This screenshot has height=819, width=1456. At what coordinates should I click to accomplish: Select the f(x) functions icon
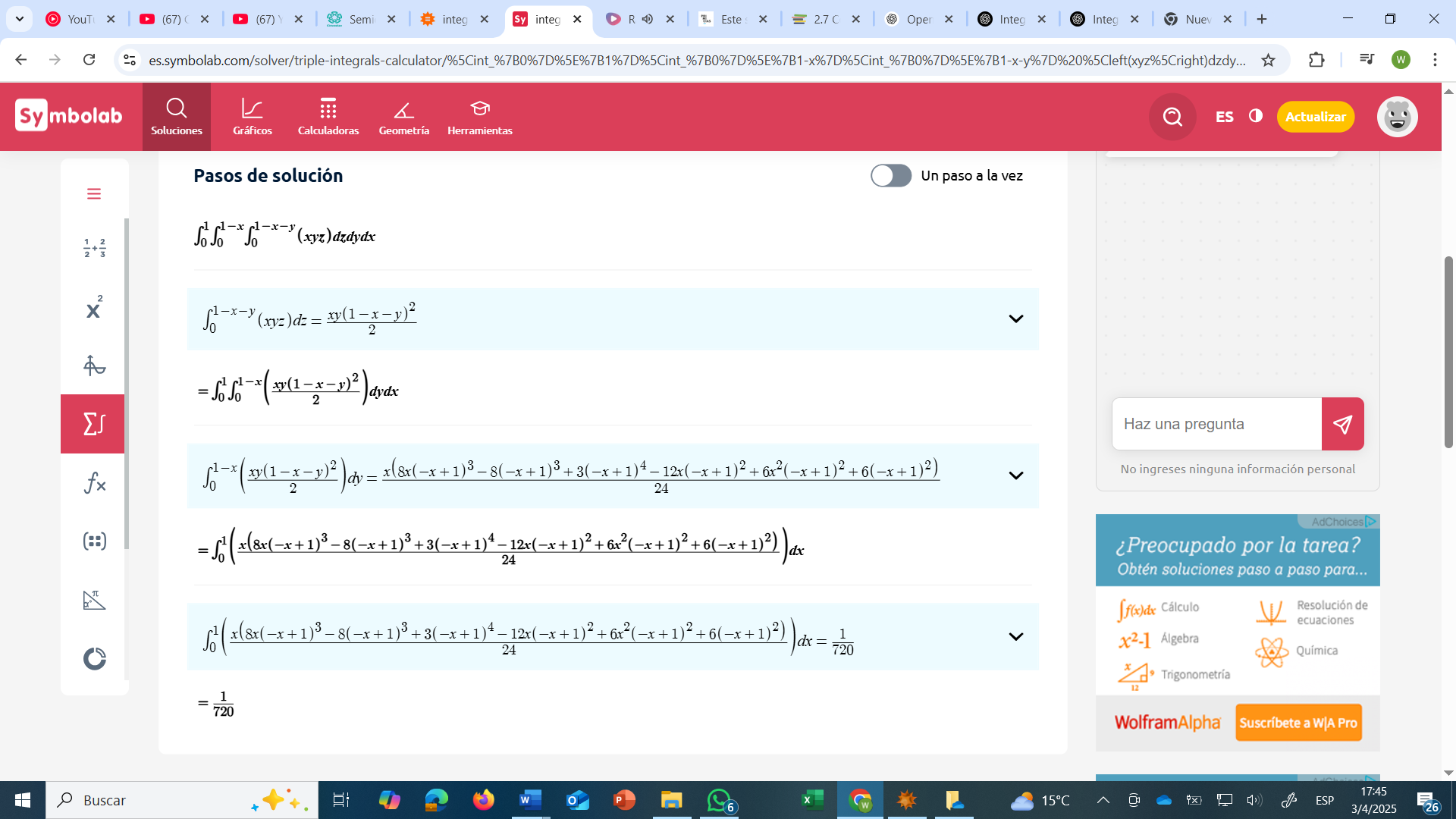tap(94, 482)
